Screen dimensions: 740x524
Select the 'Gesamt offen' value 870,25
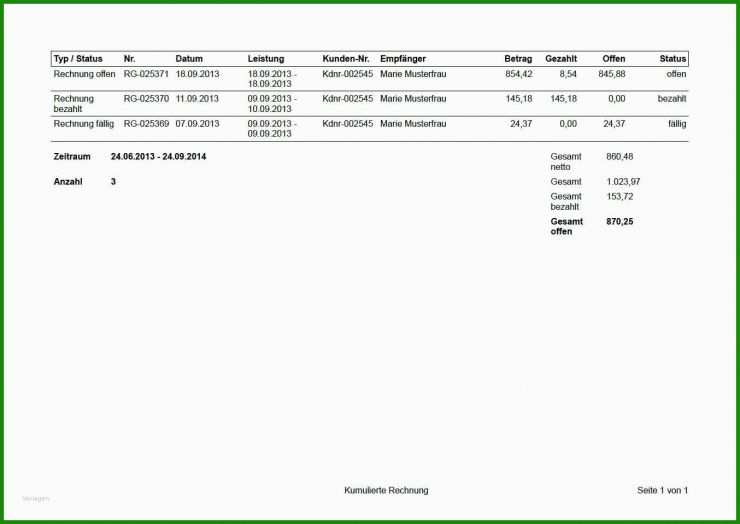[x=620, y=221]
